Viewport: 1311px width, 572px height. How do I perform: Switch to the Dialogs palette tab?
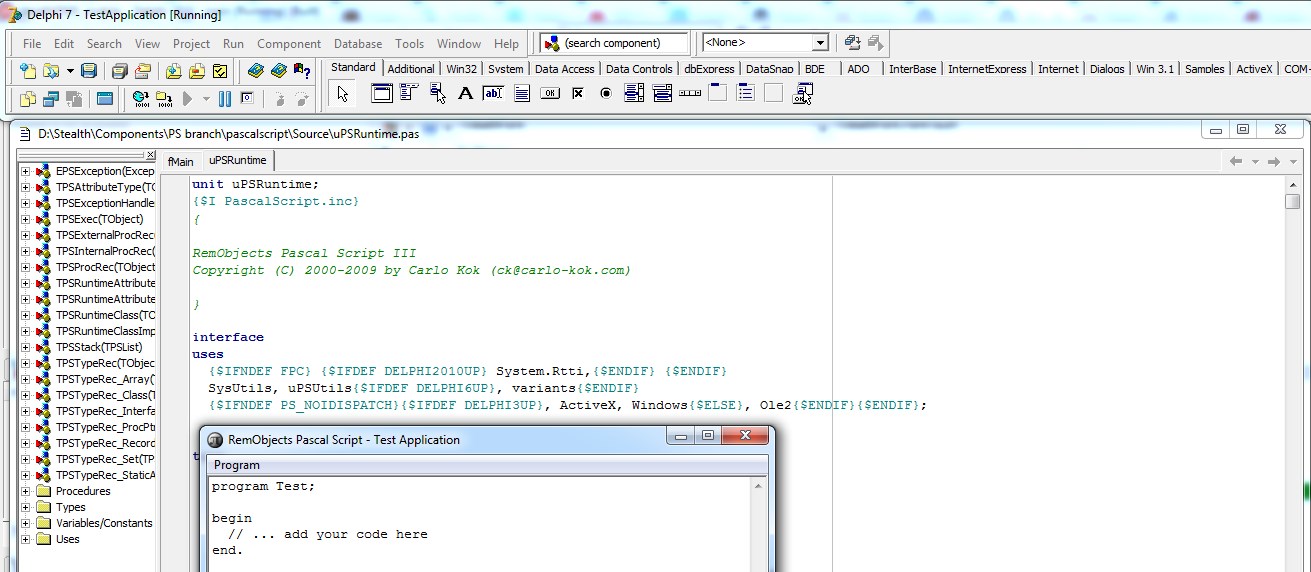[x=1107, y=69]
